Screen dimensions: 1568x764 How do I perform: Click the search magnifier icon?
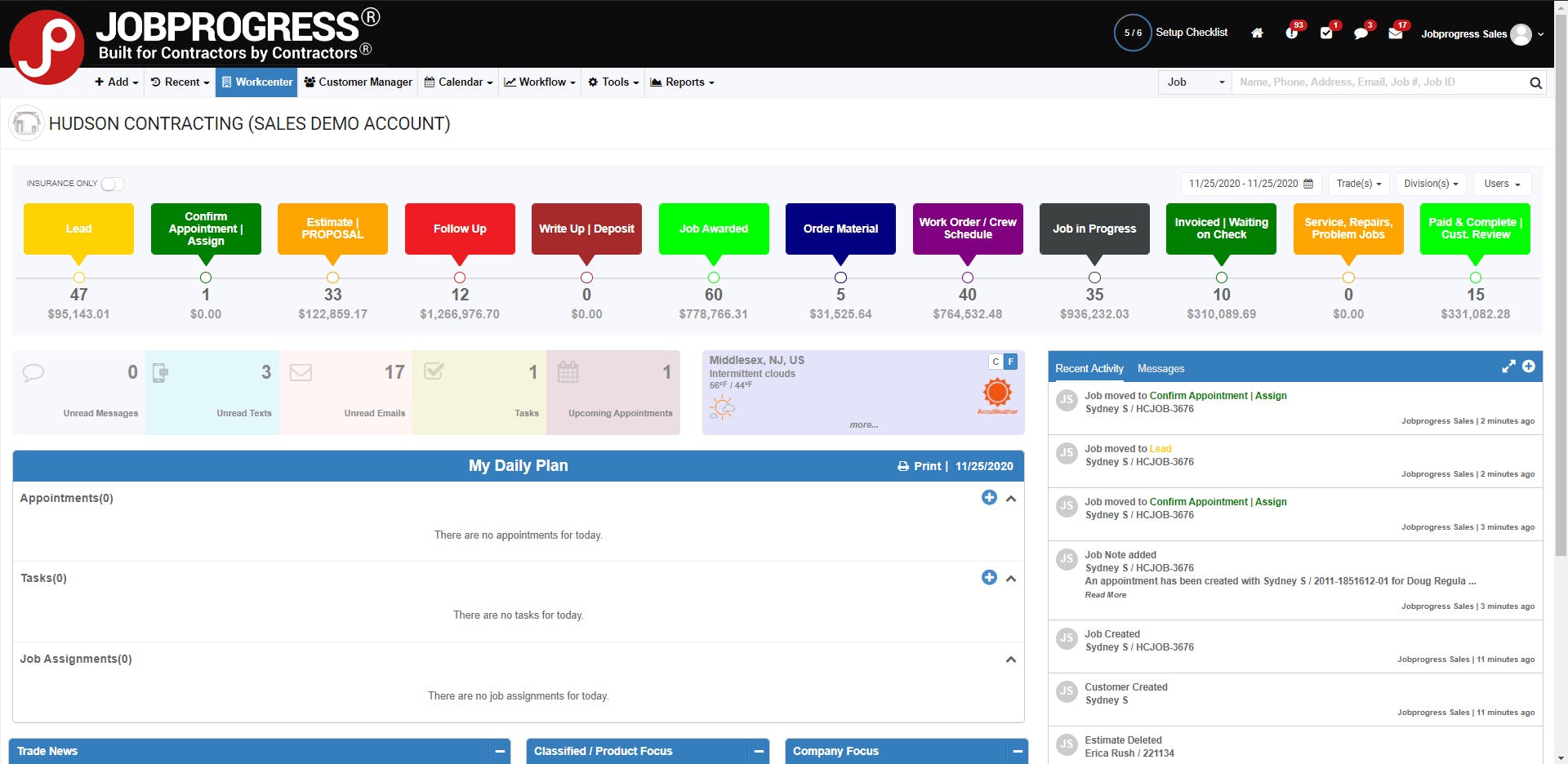pyautogui.click(x=1535, y=82)
